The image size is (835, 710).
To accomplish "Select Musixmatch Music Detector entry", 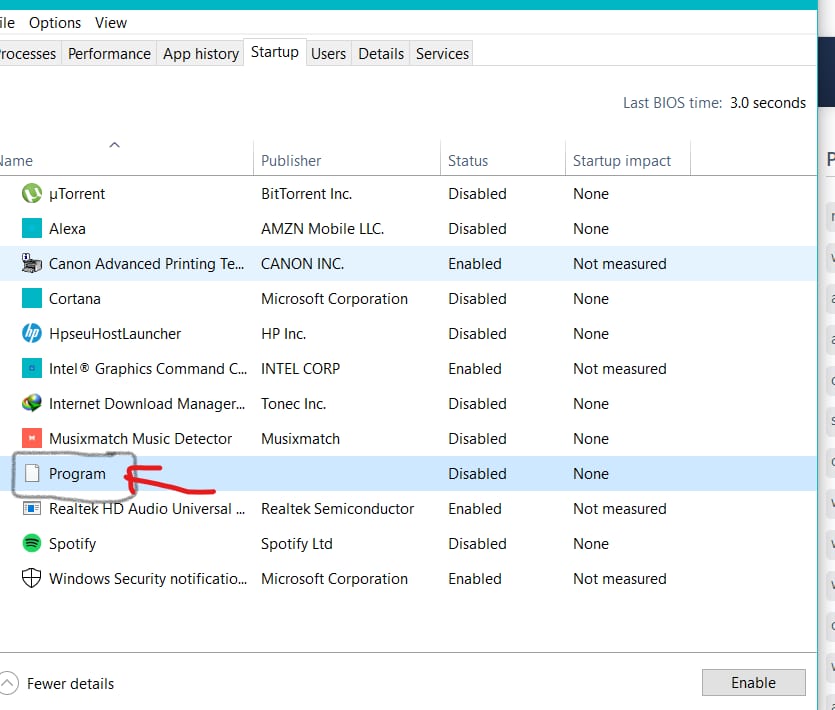I will pyautogui.click(x=408, y=438).
